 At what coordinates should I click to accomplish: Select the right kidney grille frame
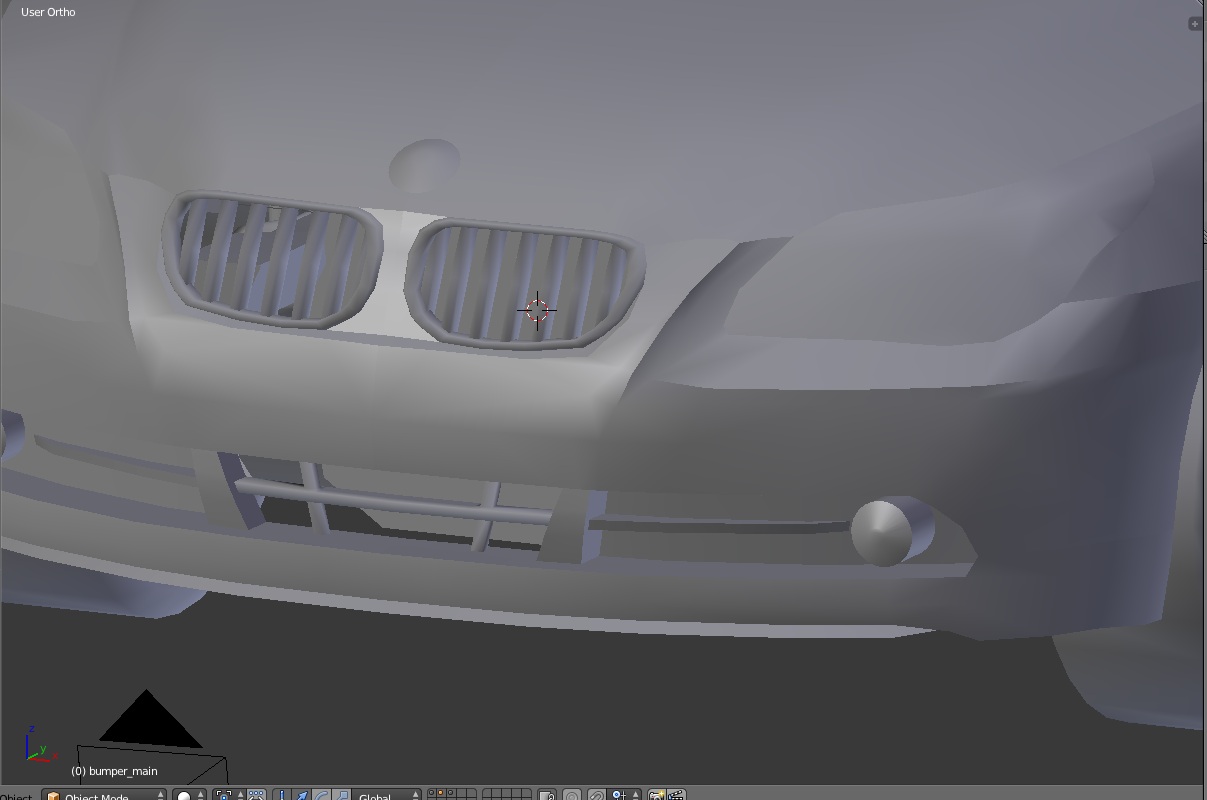(526, 285)
